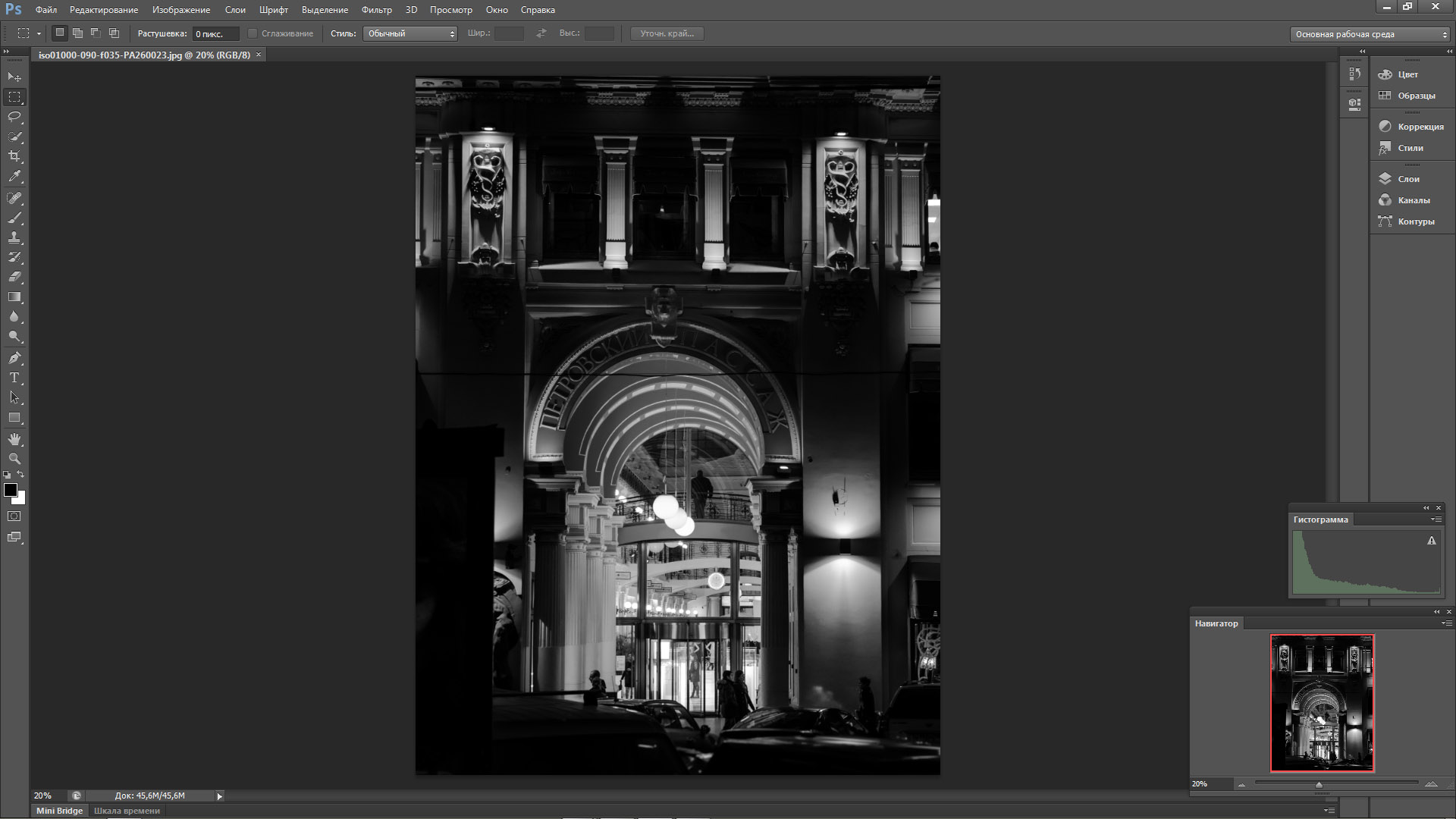
Task: Enable the Сглаживание checkbox
Action: click(x=253, y=33)
